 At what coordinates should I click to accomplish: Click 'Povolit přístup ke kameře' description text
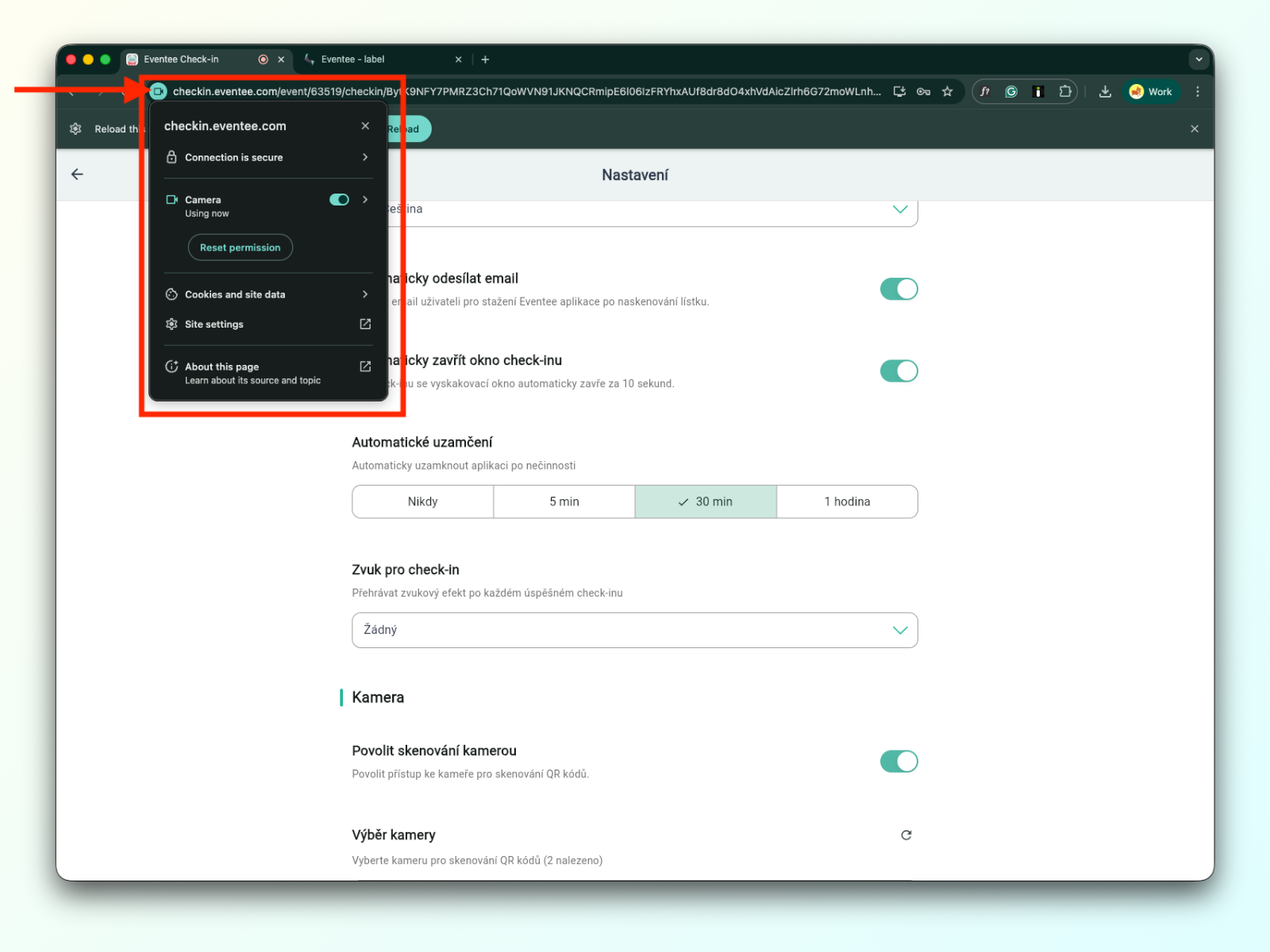[471, 773]
